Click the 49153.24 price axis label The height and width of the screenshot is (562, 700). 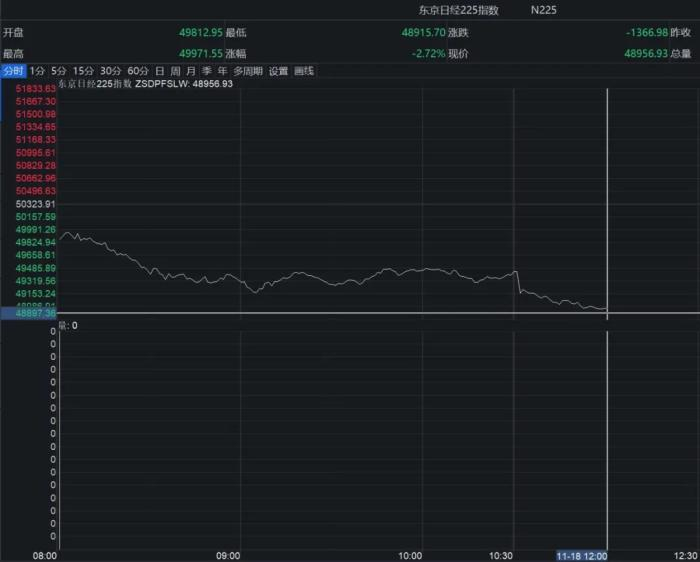[36, 294]
